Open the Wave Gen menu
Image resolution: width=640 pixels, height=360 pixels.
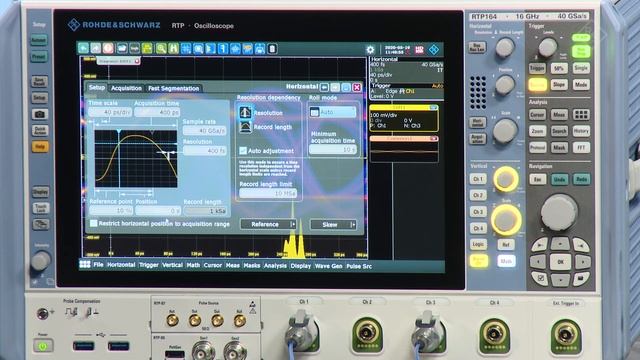329,266
